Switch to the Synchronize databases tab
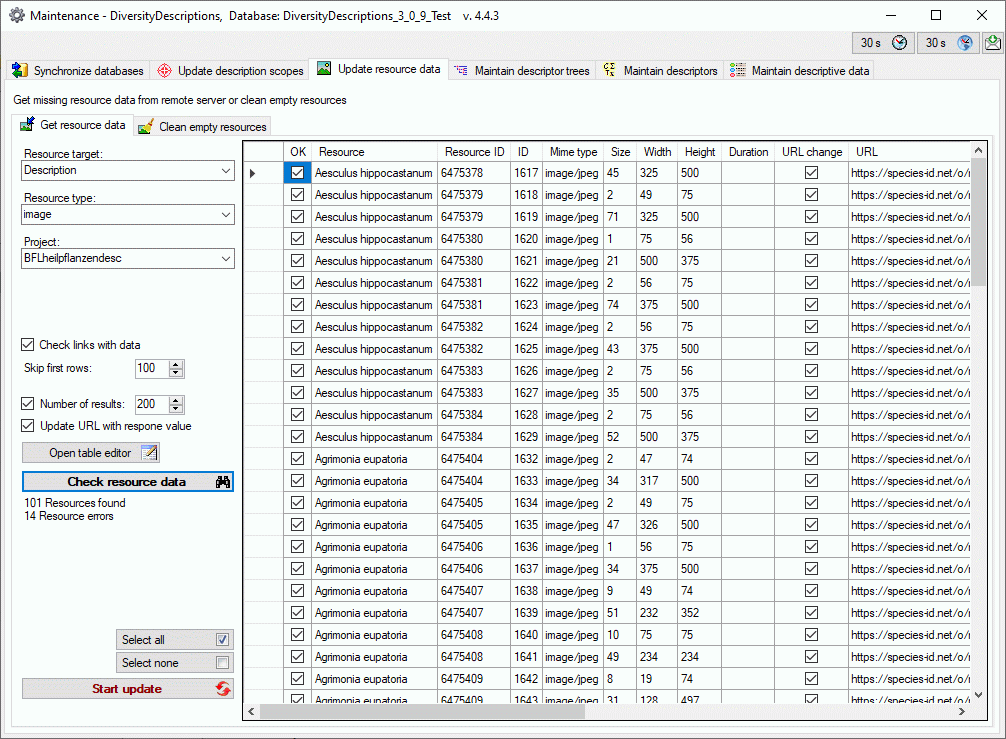 (x=78, y=71)
